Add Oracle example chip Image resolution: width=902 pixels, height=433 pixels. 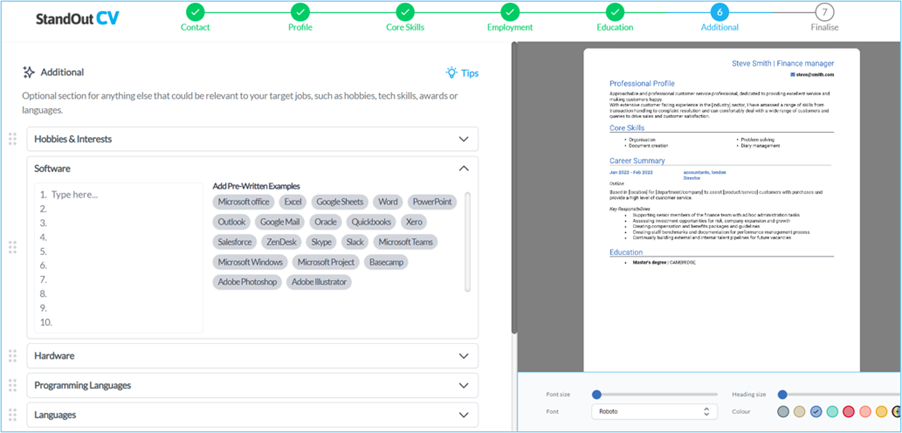click(326, 222)
